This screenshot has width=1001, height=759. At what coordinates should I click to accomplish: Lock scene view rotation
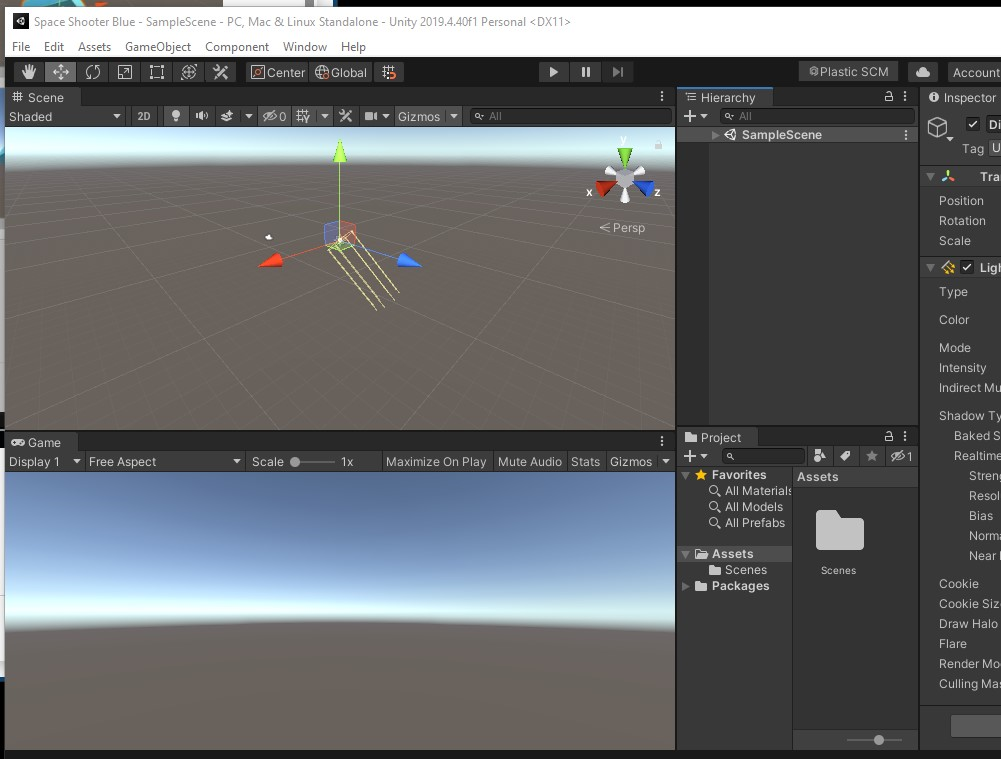(658, 146)
